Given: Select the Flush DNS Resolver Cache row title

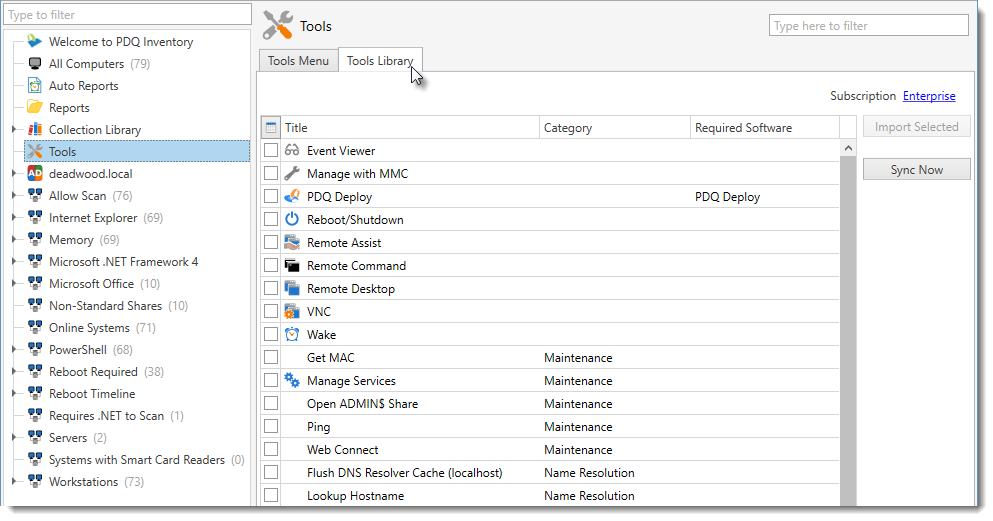Looking at the screenshot, I should [404, 472].
